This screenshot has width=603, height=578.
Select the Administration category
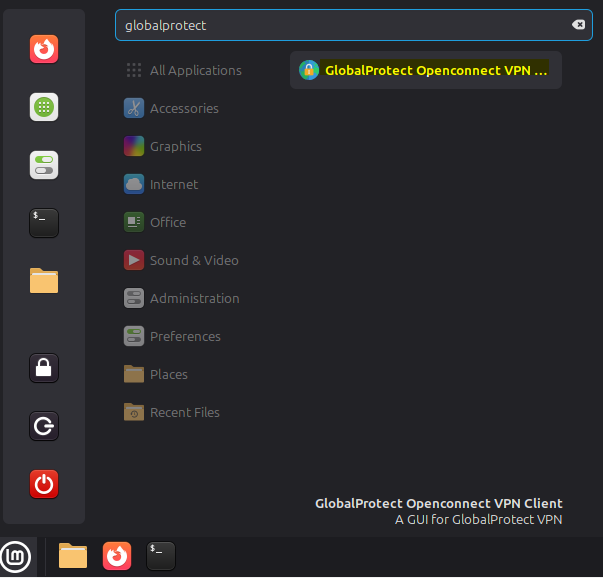[194, 298]
